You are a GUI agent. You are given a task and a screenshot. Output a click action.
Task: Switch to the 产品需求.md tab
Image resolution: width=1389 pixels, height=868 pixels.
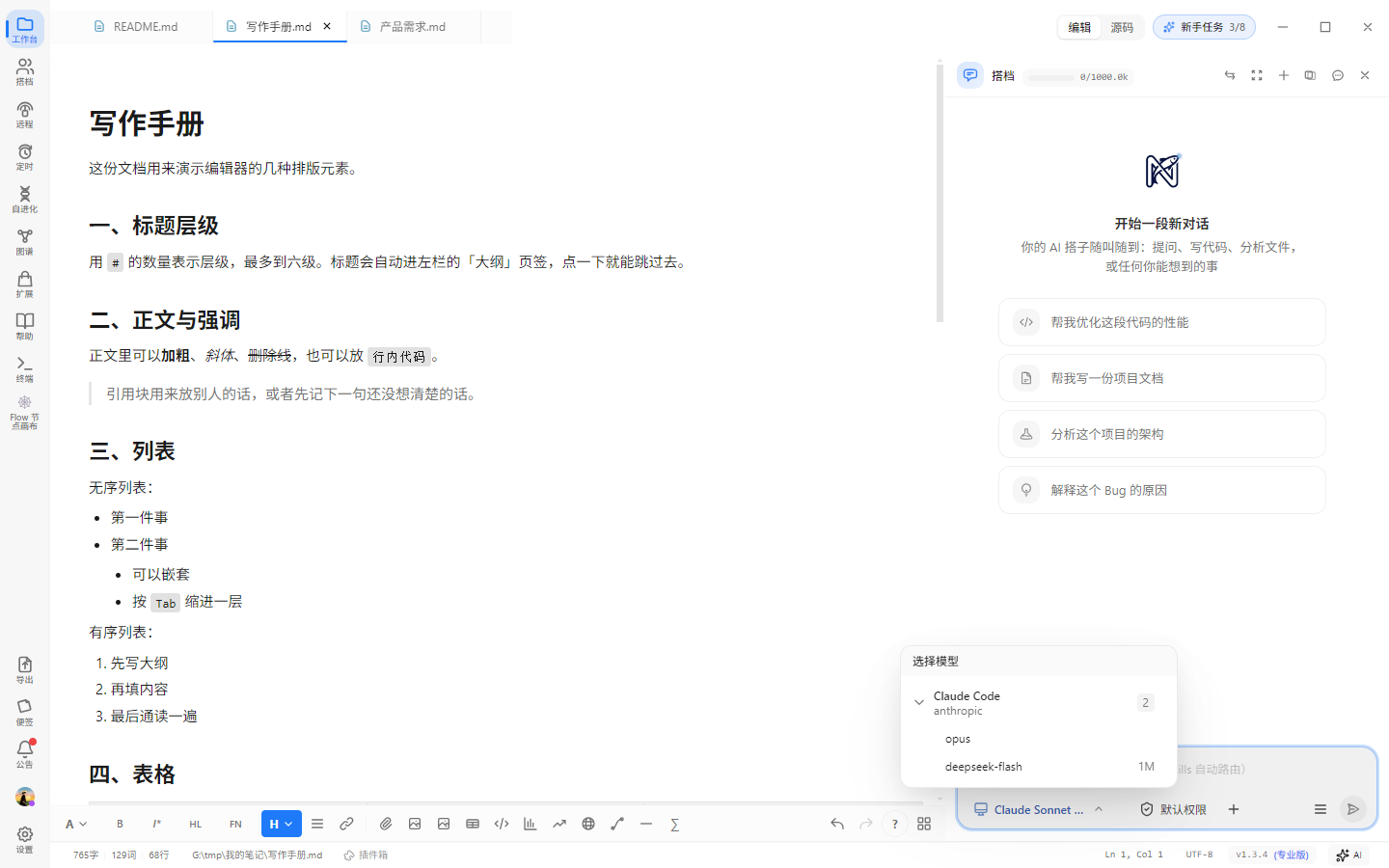tap(413, 27)
